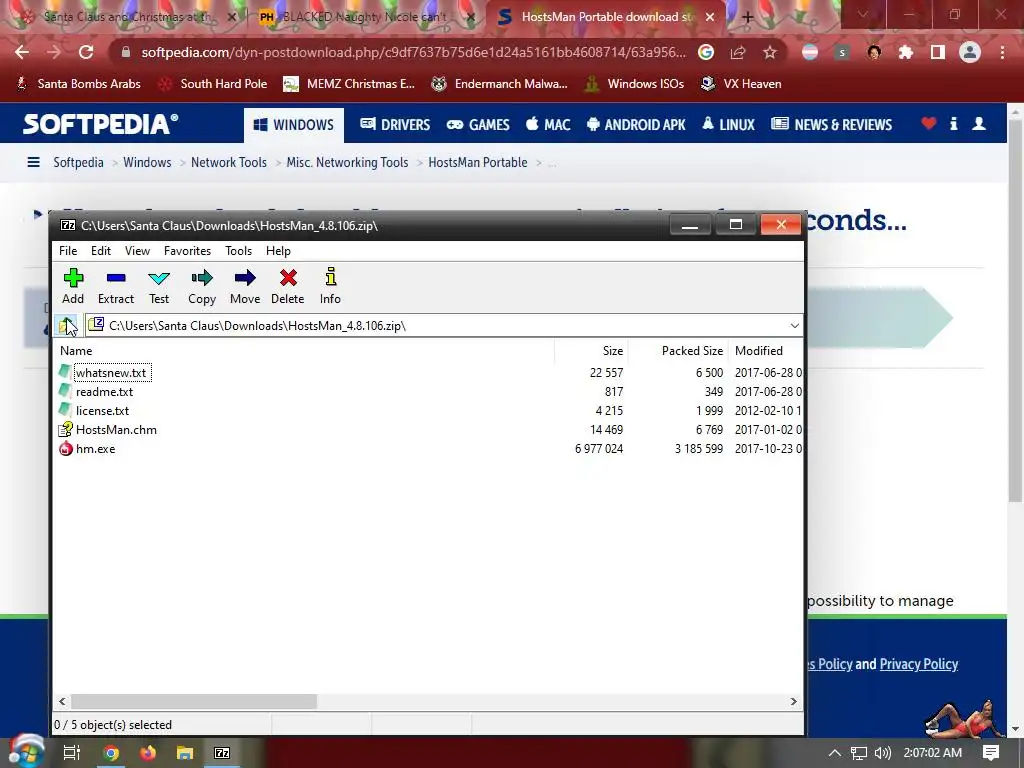Select the WINDOWS tab on Softpedia
The height and width of the screenshot is (768, 1024).
[294, 125]
